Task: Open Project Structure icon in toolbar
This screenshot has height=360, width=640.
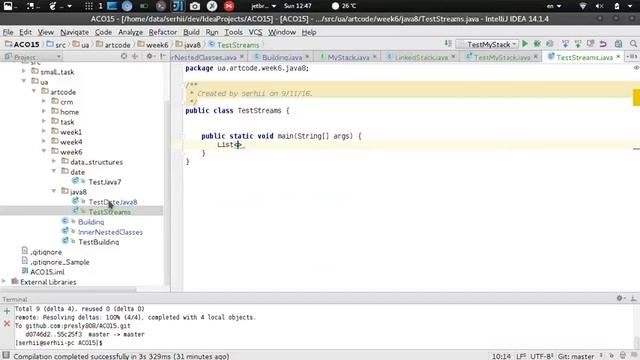Action: tap(618, 44)
